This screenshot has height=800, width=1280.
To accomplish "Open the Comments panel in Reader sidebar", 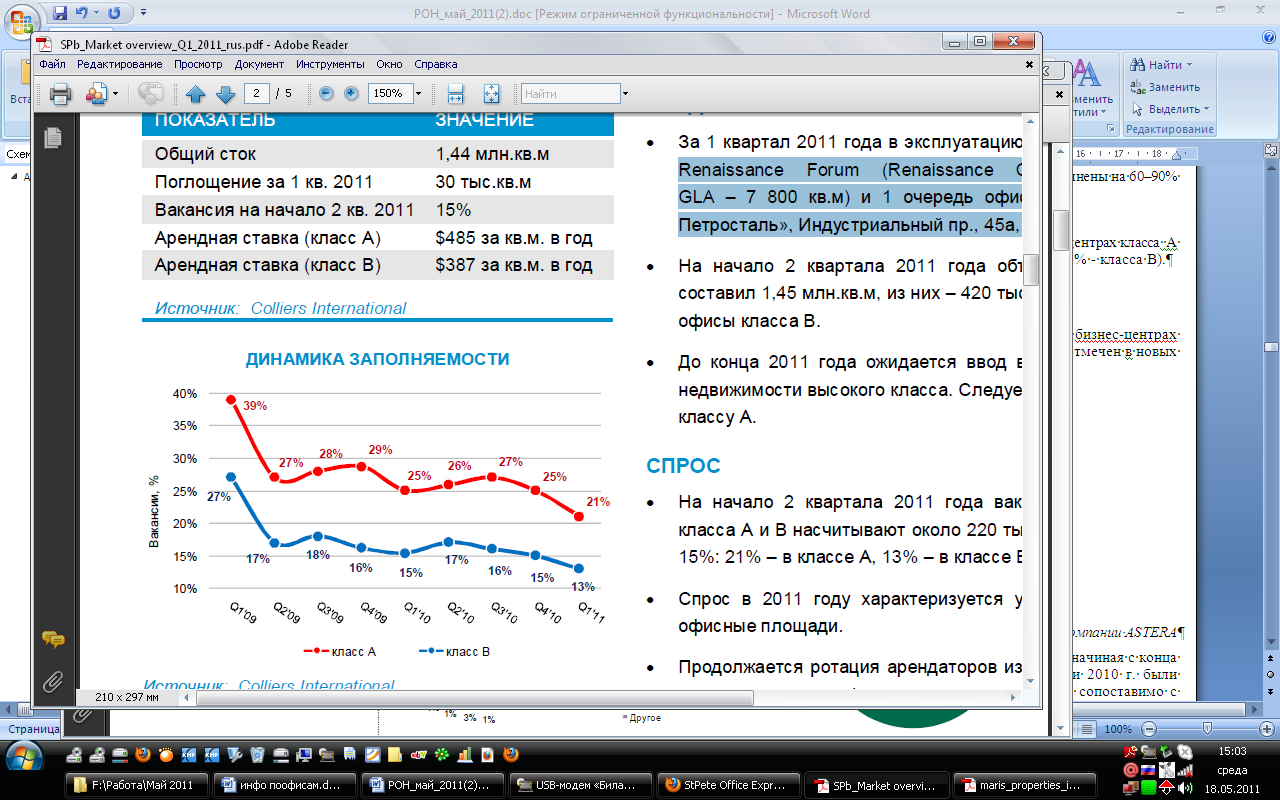I will pos(53,640).
